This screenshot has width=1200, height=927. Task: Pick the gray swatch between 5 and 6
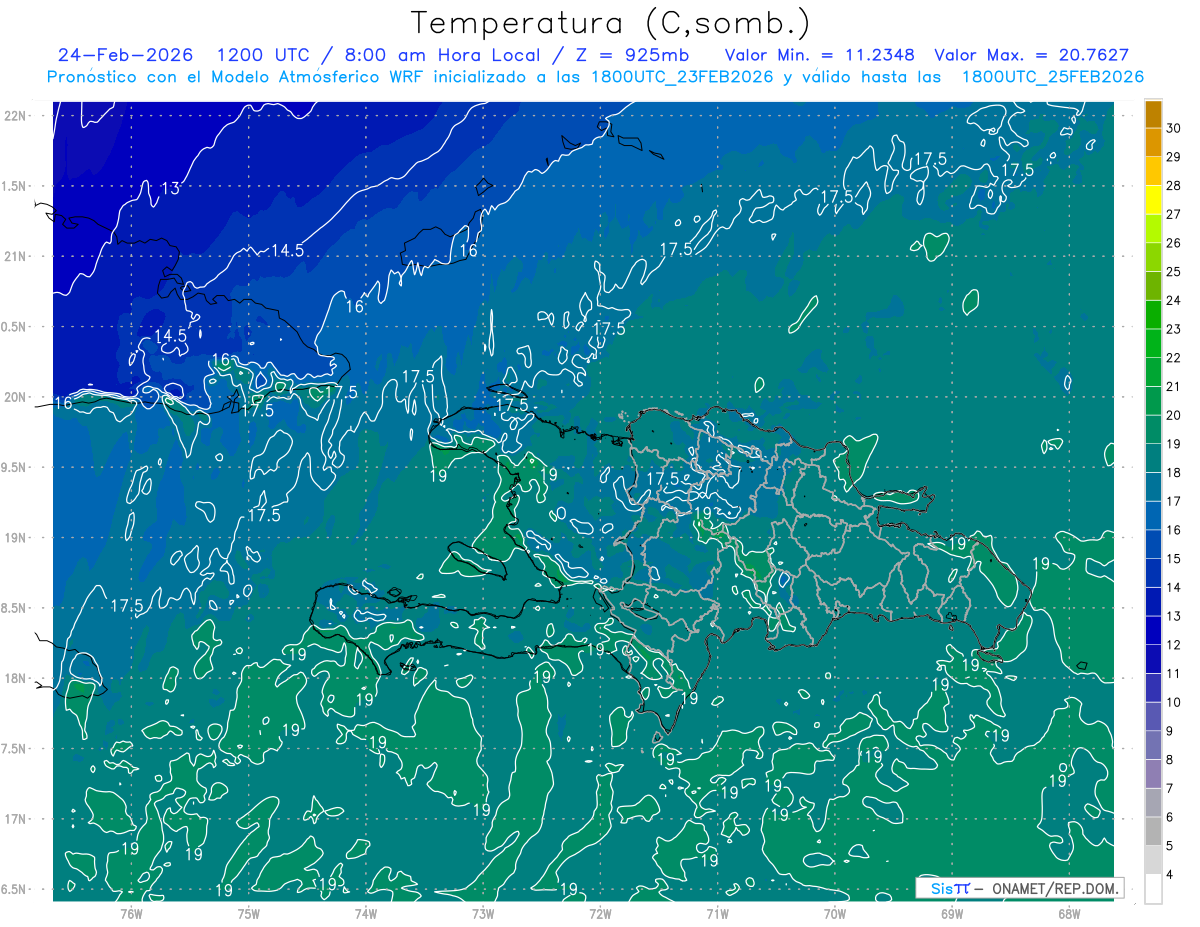pos(1153,831)
